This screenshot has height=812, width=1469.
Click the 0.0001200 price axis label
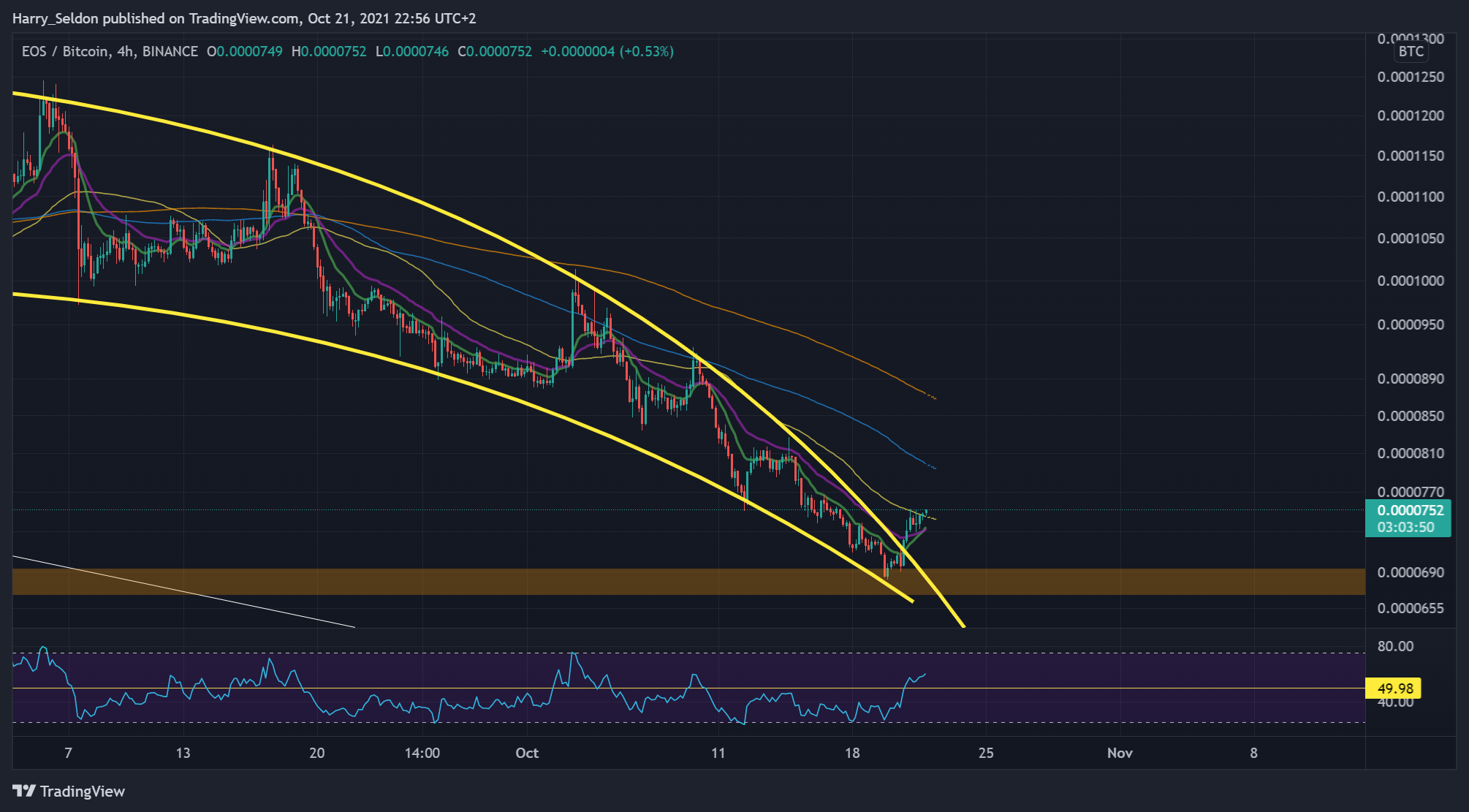coord(1410,115)
